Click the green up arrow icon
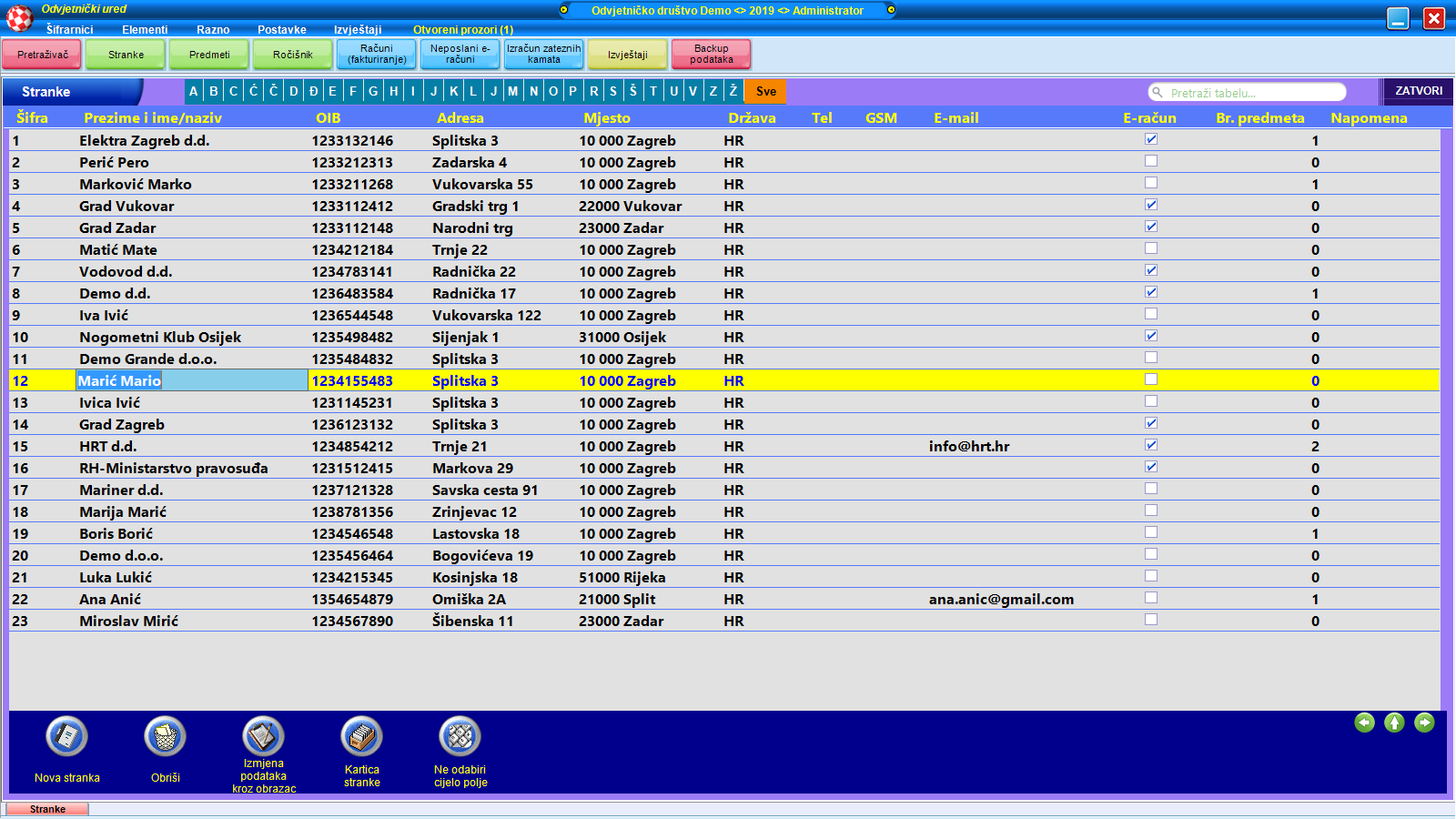The image size is (1456, 819). click(1394, 723)
